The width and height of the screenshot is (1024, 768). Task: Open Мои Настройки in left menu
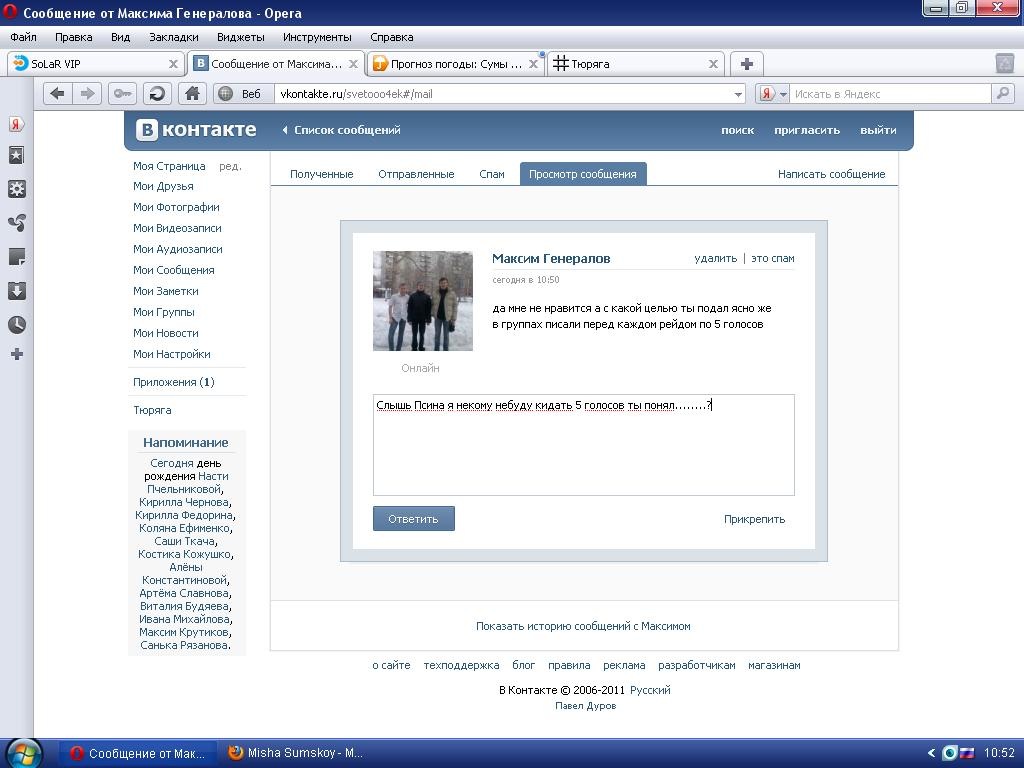172,354
